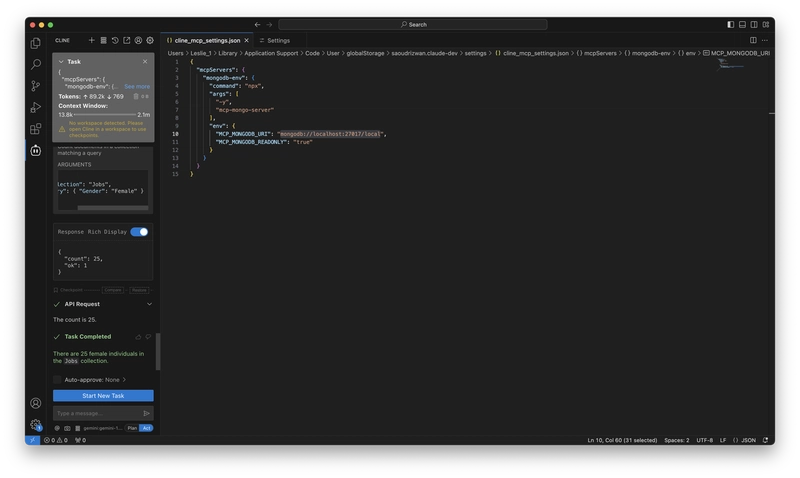Open the Spaces: 2 indentation selector

(677, 440)
